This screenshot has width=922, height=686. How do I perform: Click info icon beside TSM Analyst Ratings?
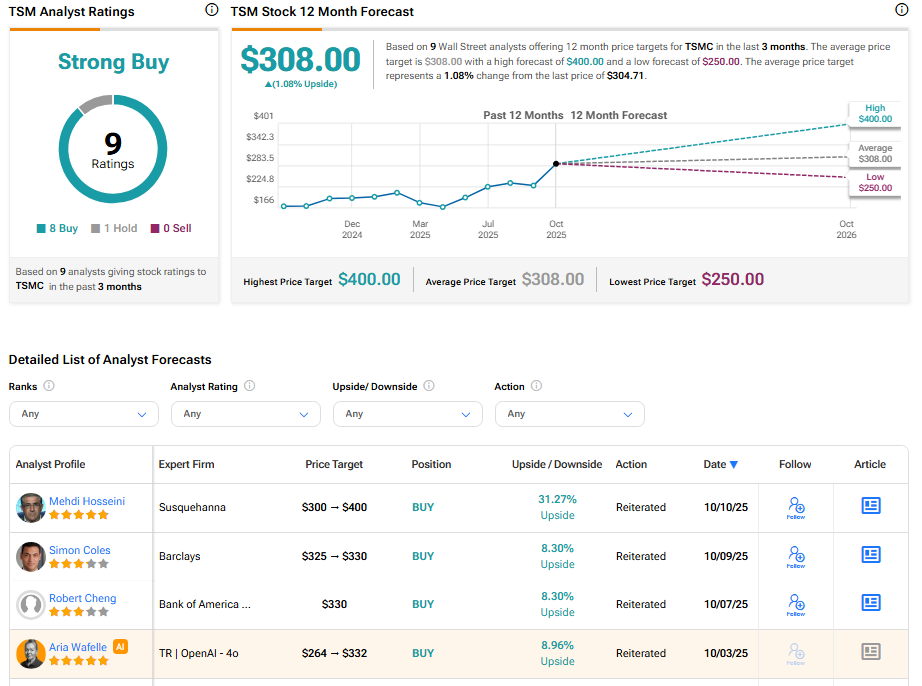coord(211,10)
